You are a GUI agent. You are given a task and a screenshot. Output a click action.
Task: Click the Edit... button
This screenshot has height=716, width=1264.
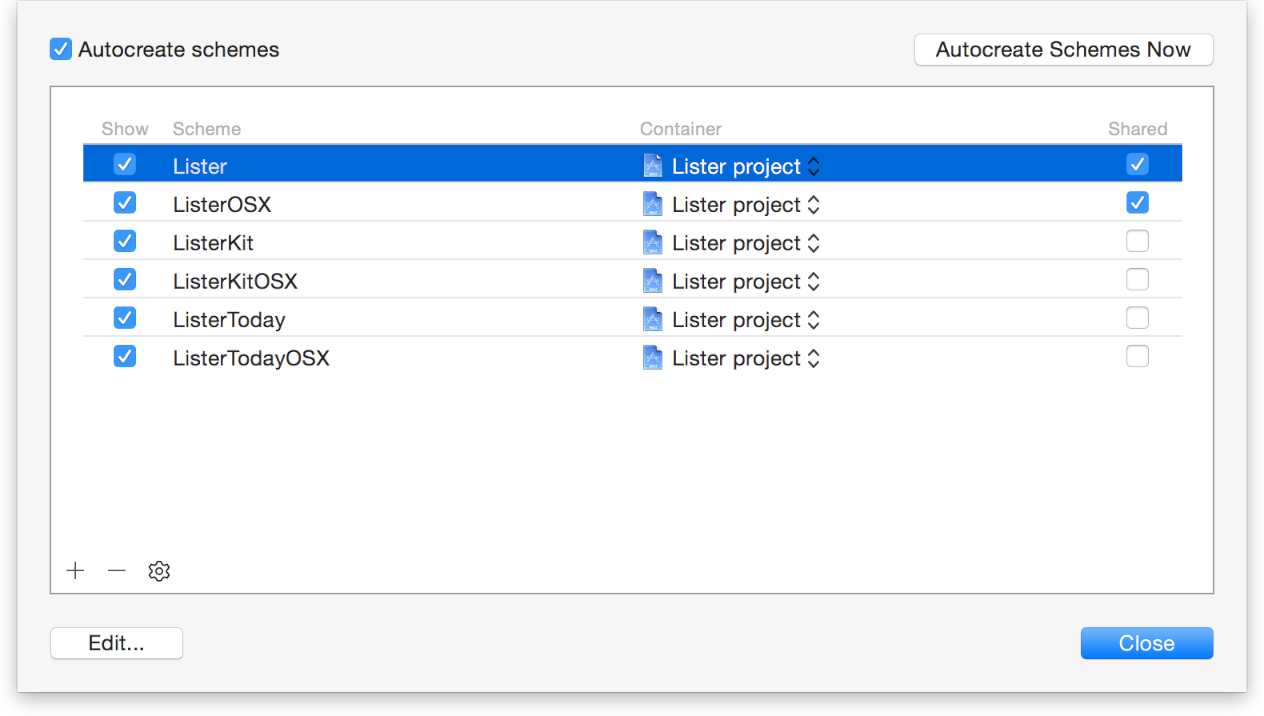pyautogui.click(x=116, y=644)
